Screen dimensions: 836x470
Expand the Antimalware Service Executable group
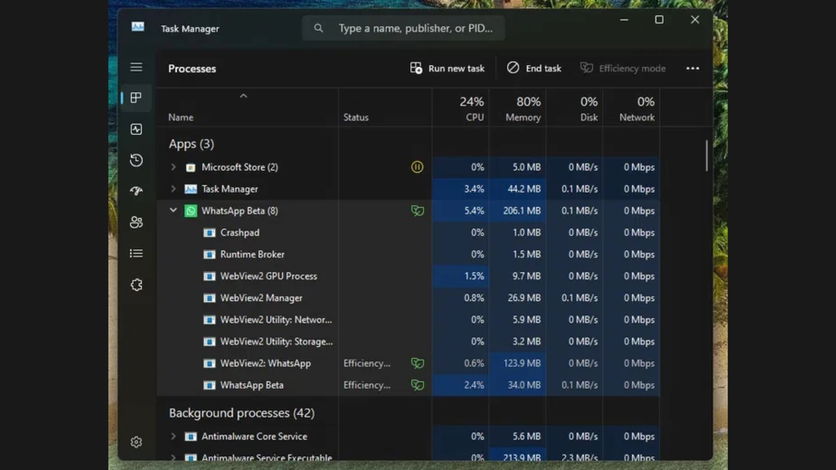pos(173,457)
